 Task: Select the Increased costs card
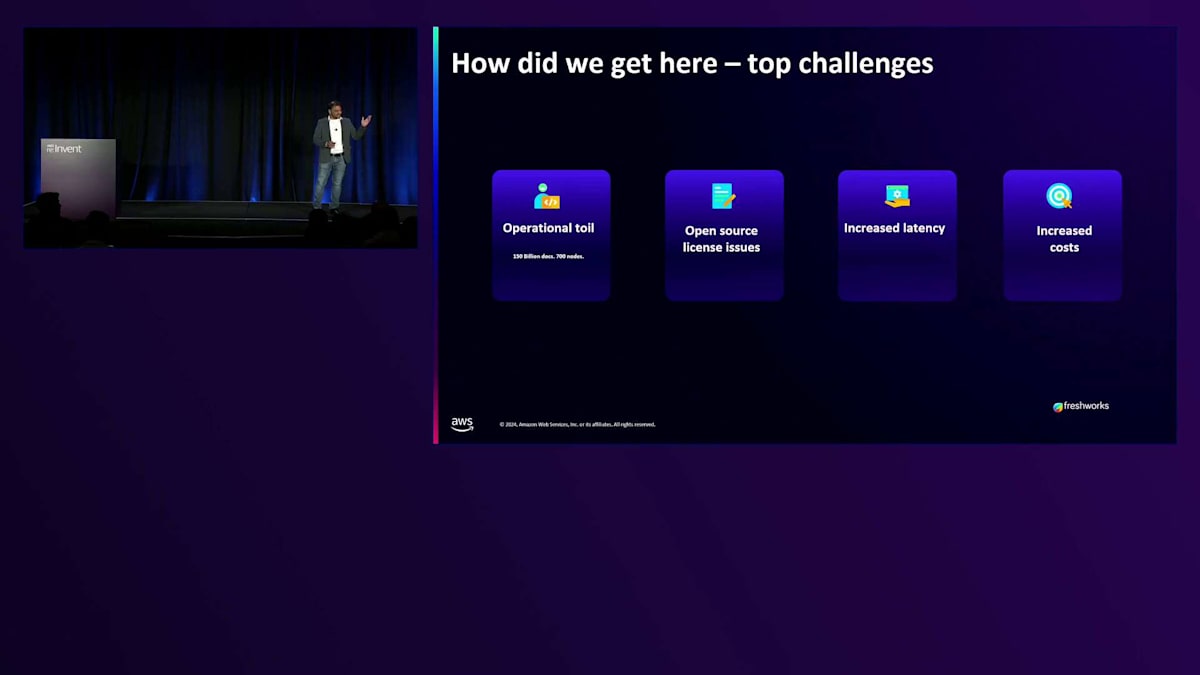pyautogui.click(x=1062, y=235)
